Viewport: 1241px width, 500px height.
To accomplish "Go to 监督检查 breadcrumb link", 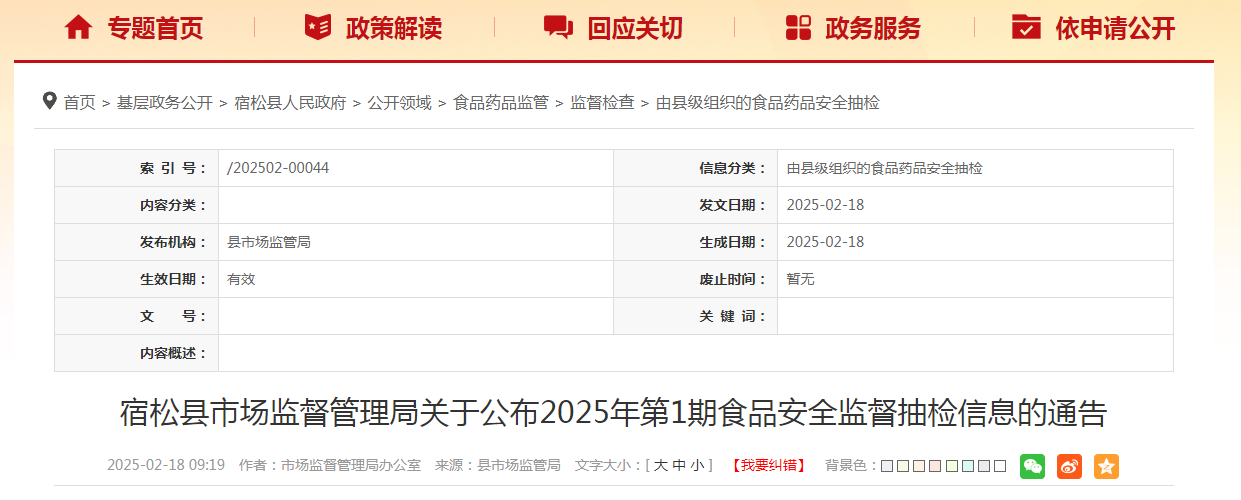I will [x=602, y=102].
